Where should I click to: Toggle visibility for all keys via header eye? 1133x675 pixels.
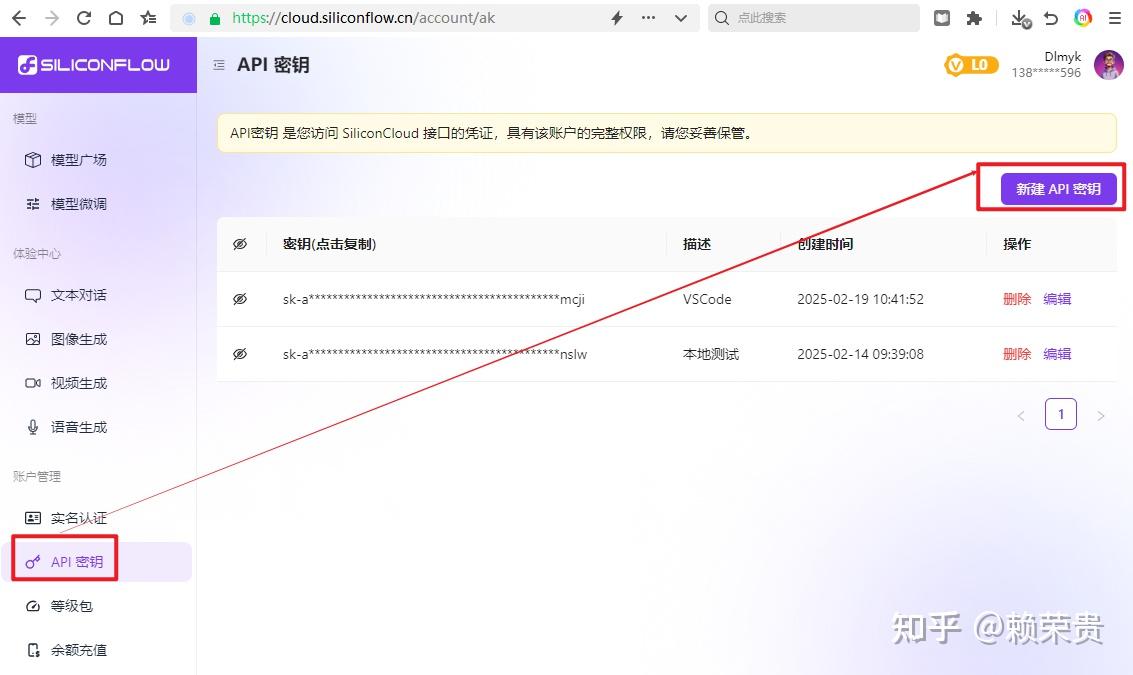click(x=241, y=243)
